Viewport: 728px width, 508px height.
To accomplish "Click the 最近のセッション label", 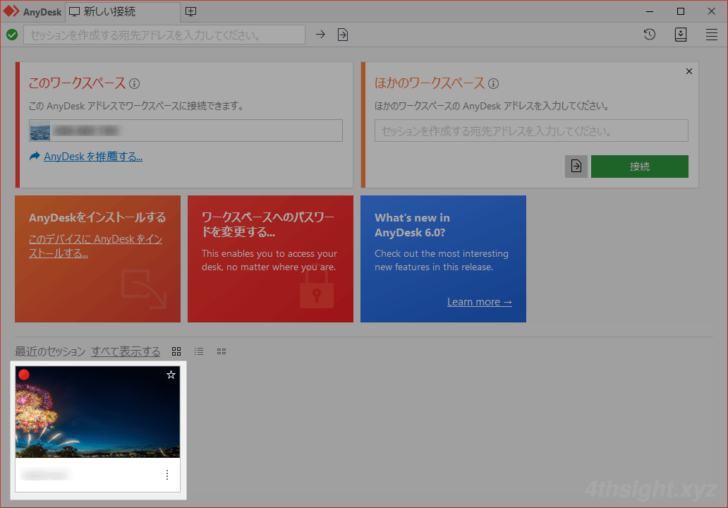I will pyautogui.click(x=50, y=352).
